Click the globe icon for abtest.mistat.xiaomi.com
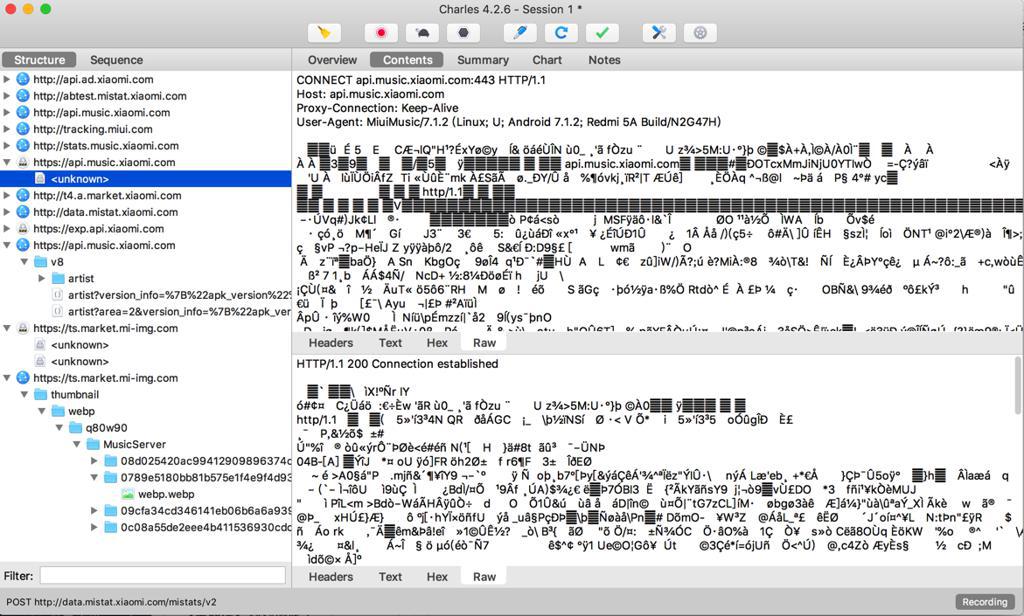This screenshot has height=616, width=1024. pyautogui.click(x=23, y=95)
